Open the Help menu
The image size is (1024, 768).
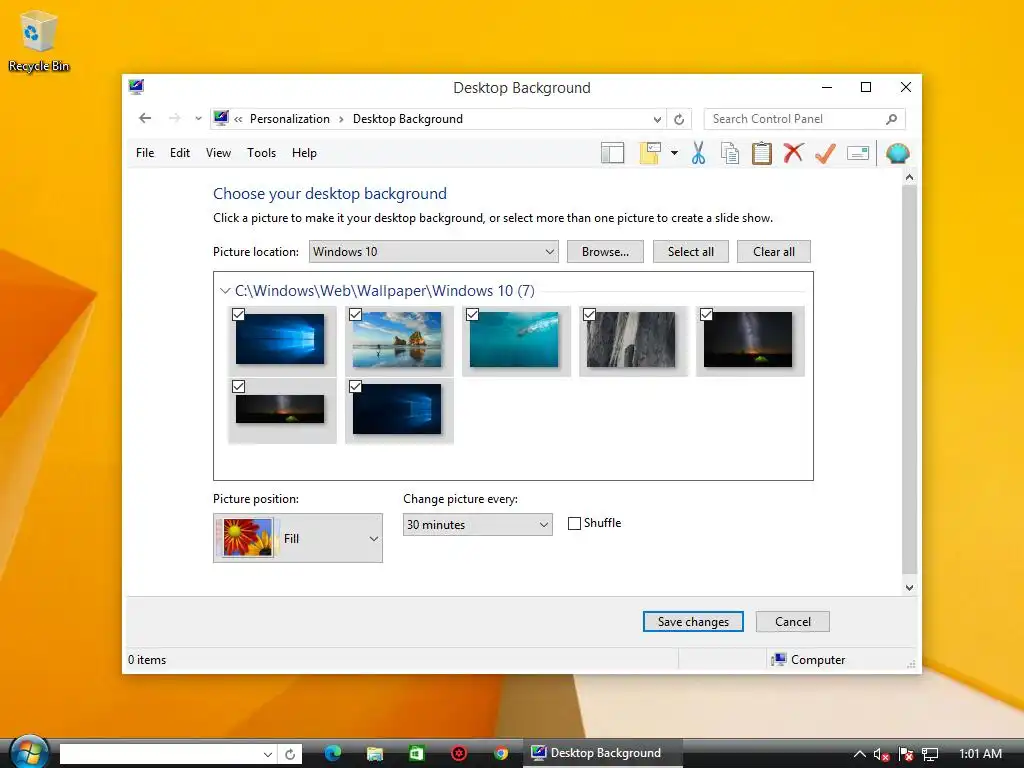click(x=304, y=153)
